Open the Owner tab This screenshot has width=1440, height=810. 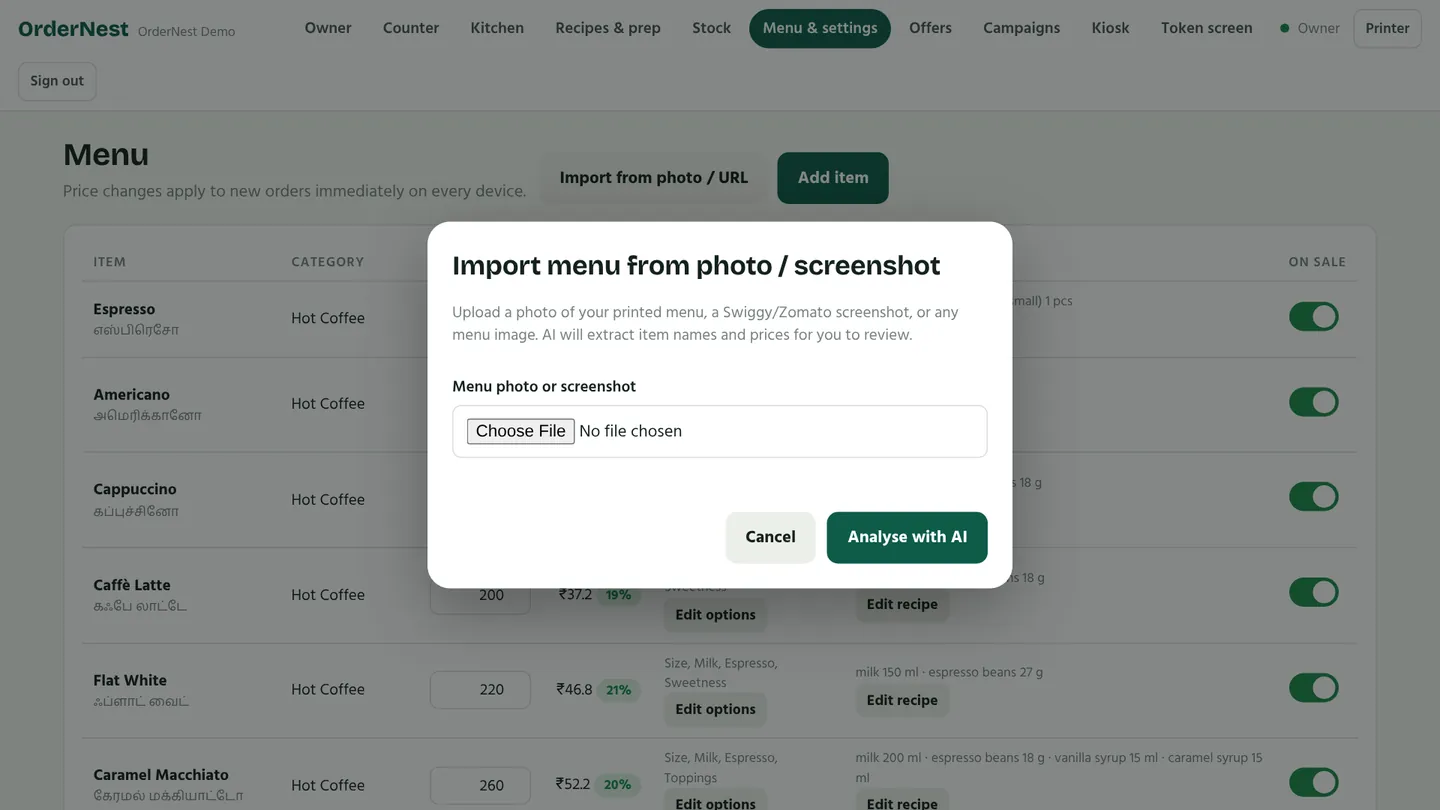pos(328,28)
